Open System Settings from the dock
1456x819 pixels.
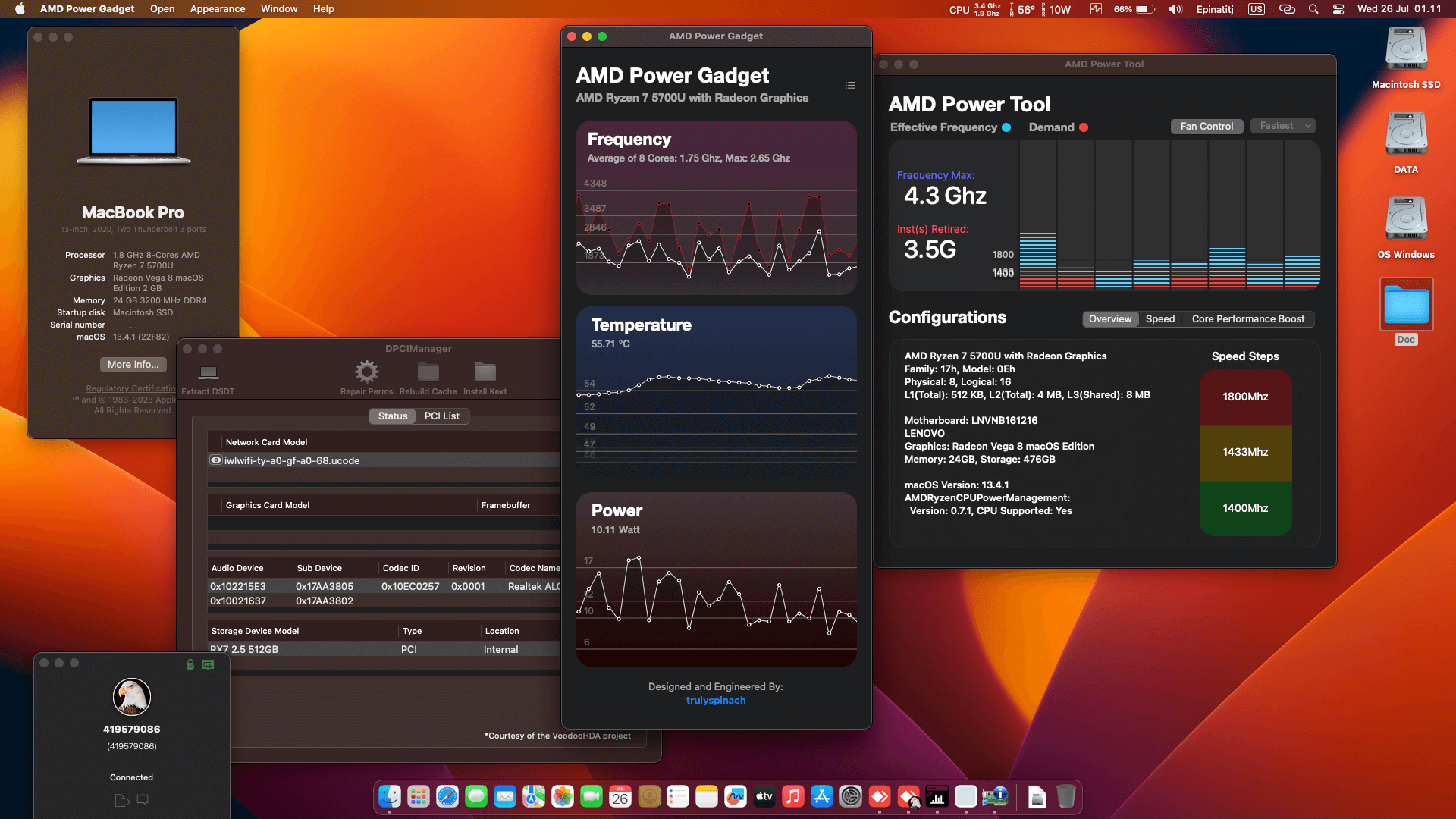point(851,796)
